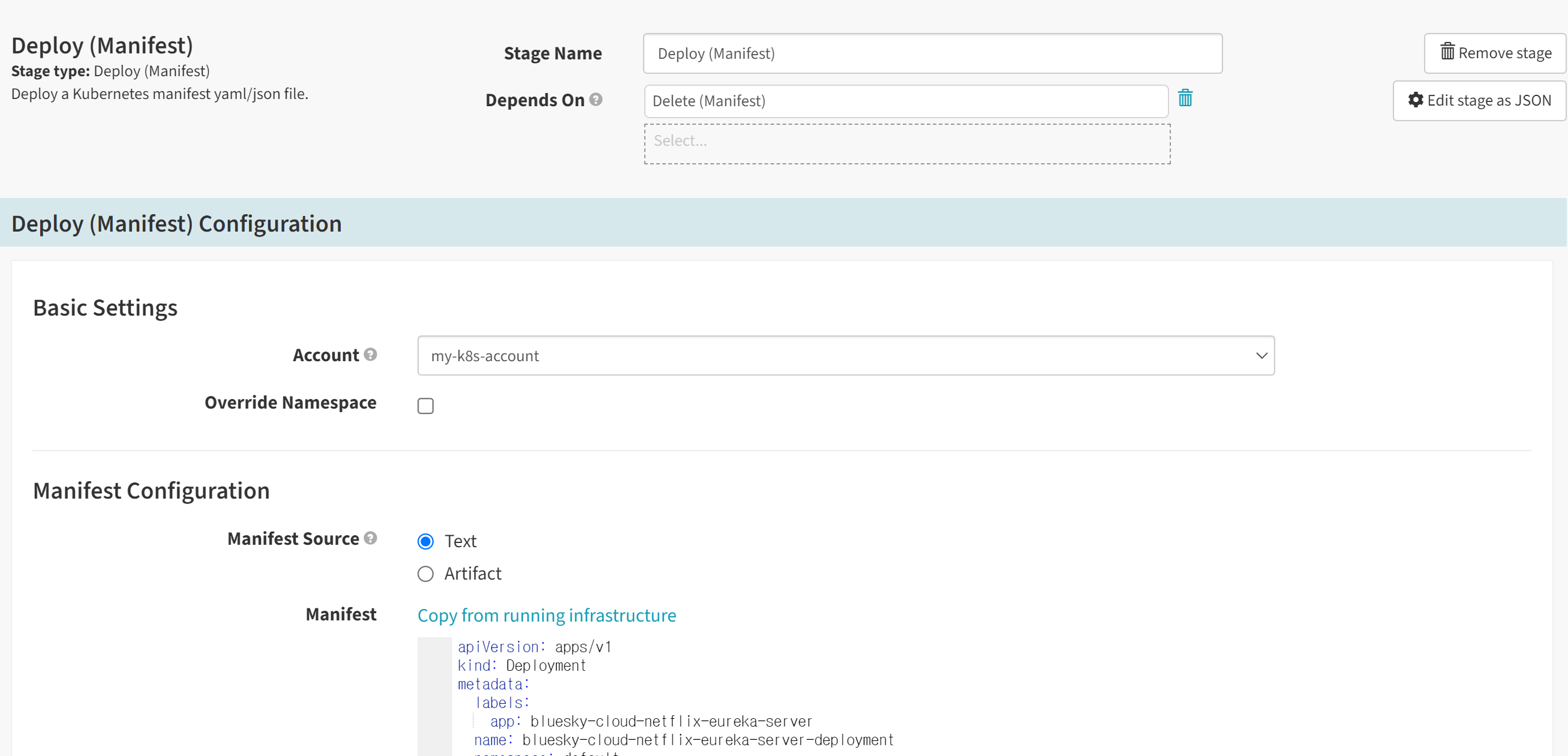Click Copy from running infrastructure link

546,616
